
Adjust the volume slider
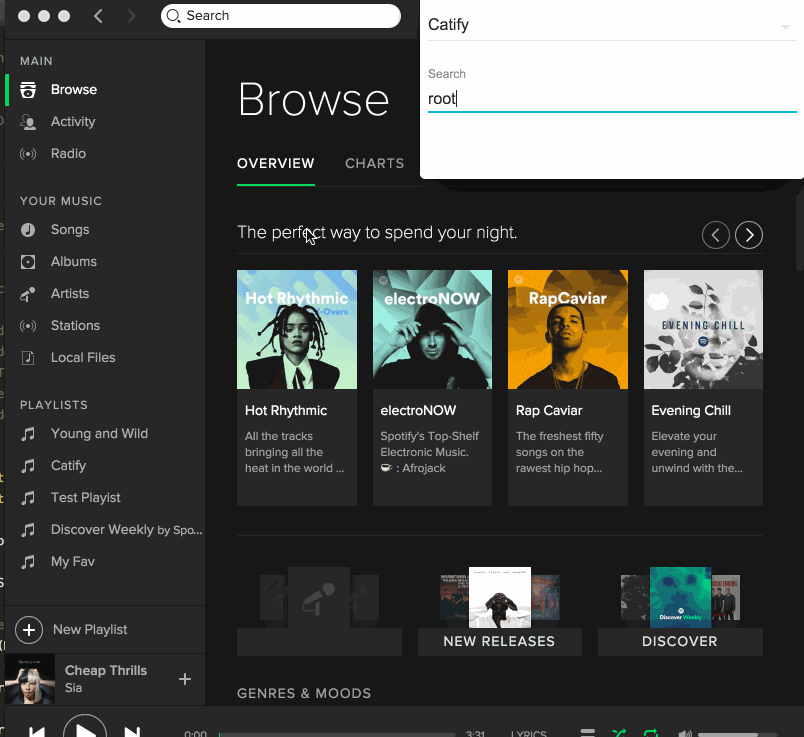pyautogui.click(x=737, y=735)
